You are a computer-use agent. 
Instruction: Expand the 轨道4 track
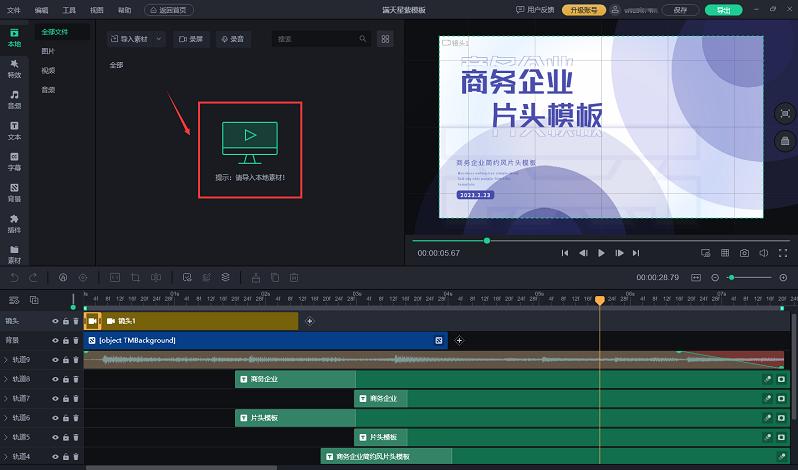pyautogui.click(x=6, y=456)
